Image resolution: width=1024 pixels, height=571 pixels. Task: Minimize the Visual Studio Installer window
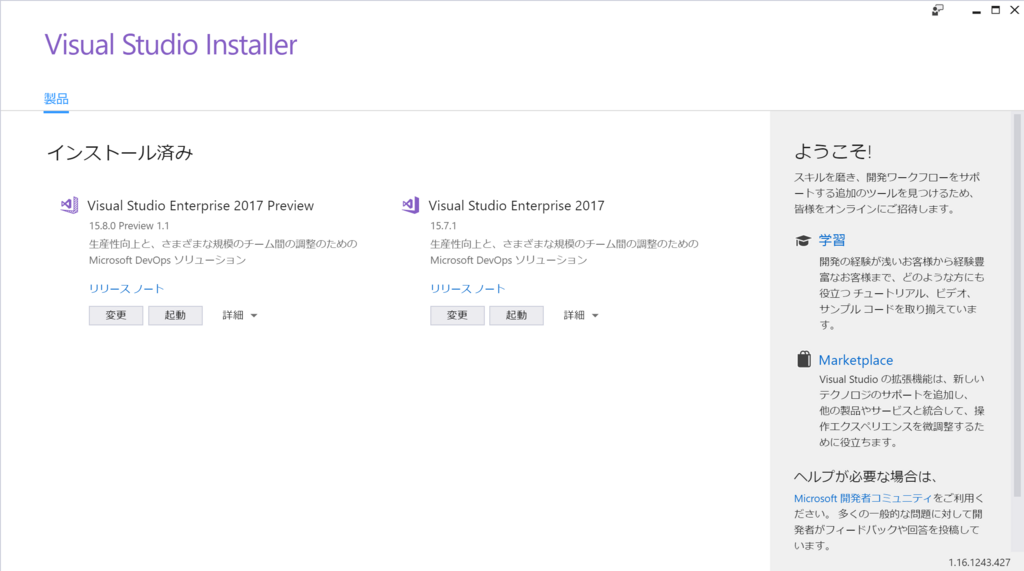[976, 10]
